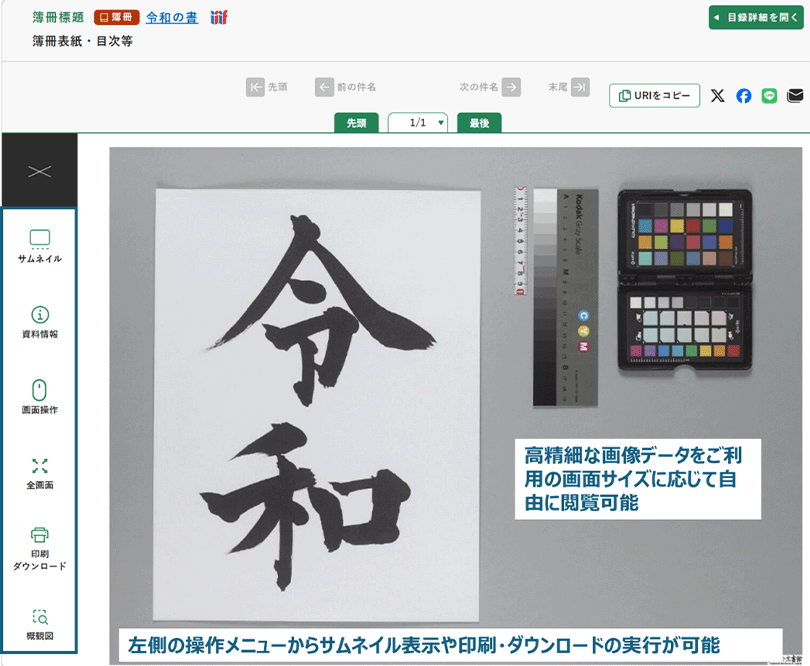The height and width of the screenshot is (666, 810).
Task: Click the URIをコピー button
Action: coord(654,96)
